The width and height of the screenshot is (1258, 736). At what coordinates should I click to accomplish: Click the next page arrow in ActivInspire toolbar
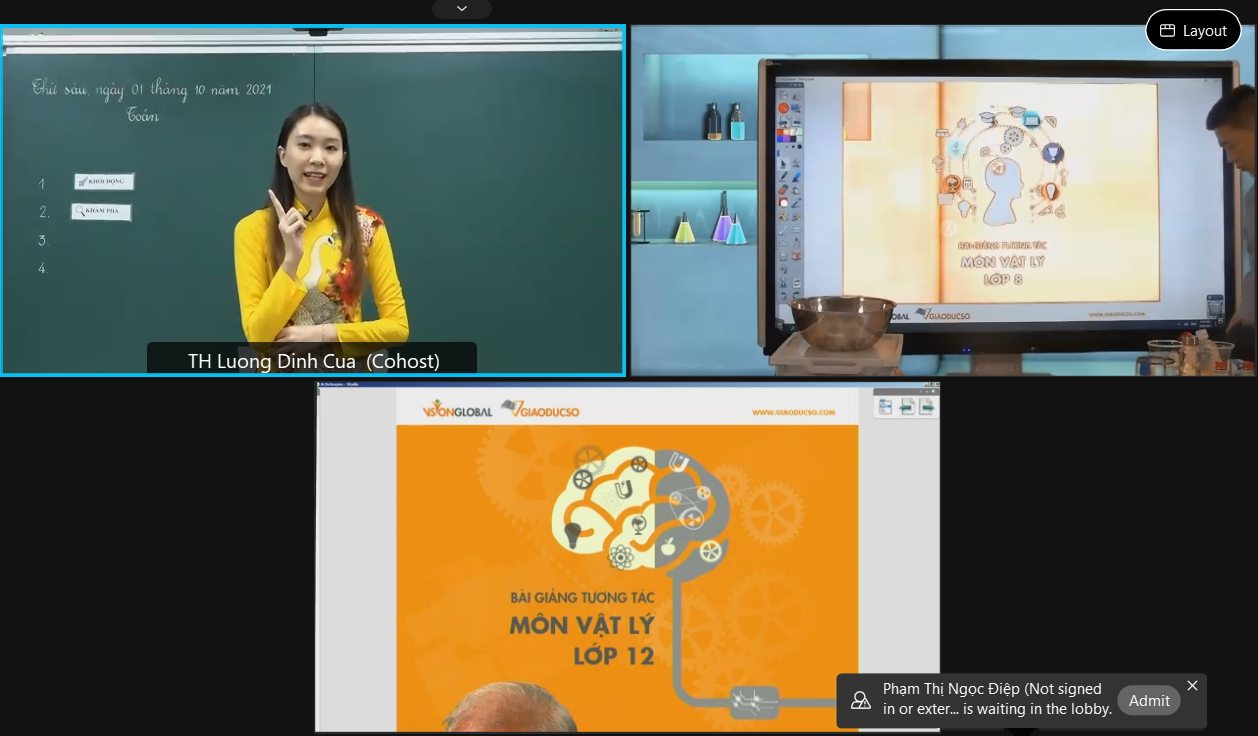927,406
